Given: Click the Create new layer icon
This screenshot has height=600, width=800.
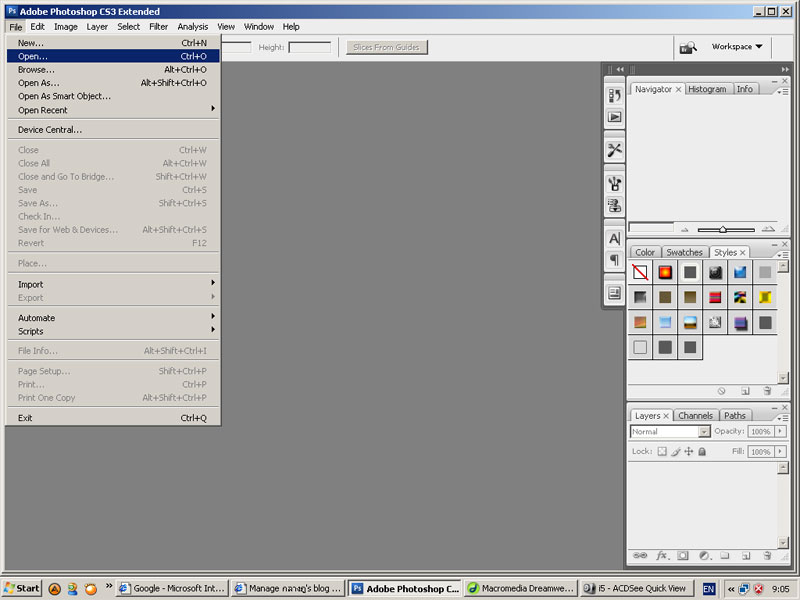Looking at the screenshot, I should (x=745, y=556).
